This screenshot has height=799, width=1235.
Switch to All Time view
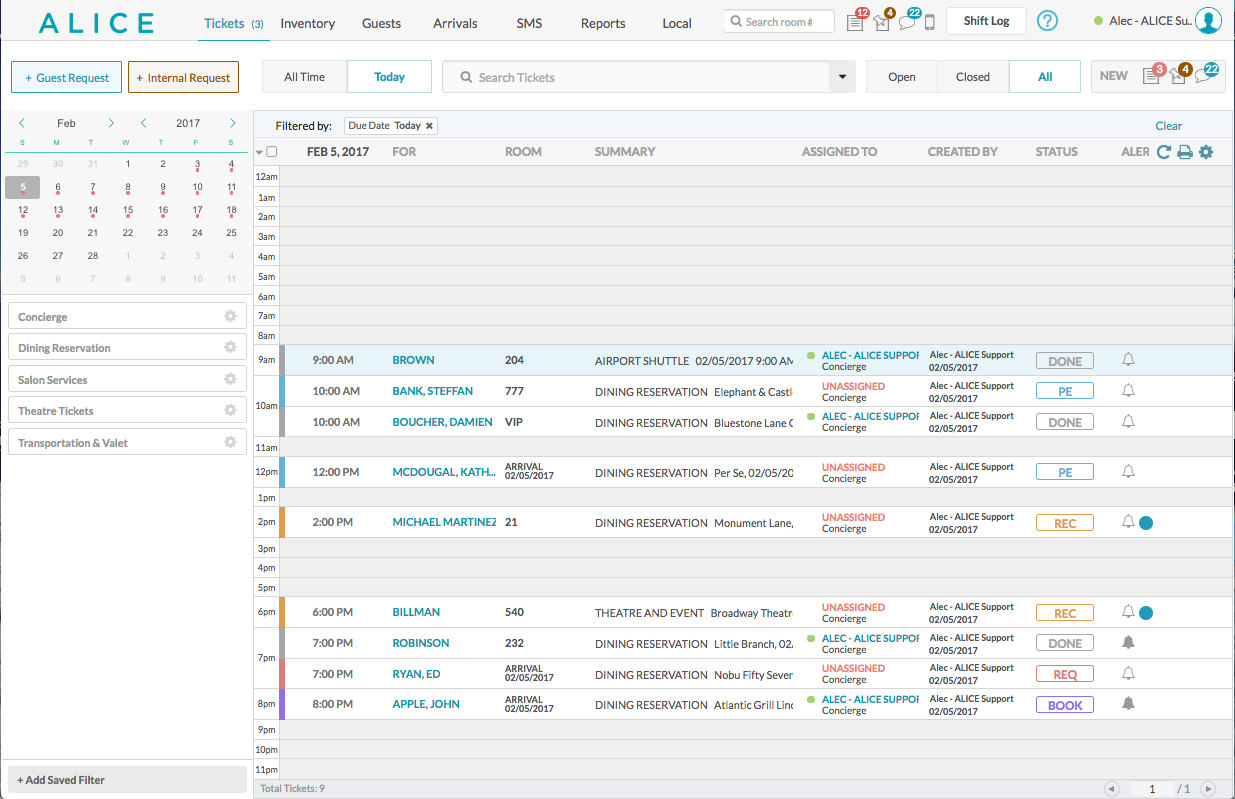(x=304, y=77)
